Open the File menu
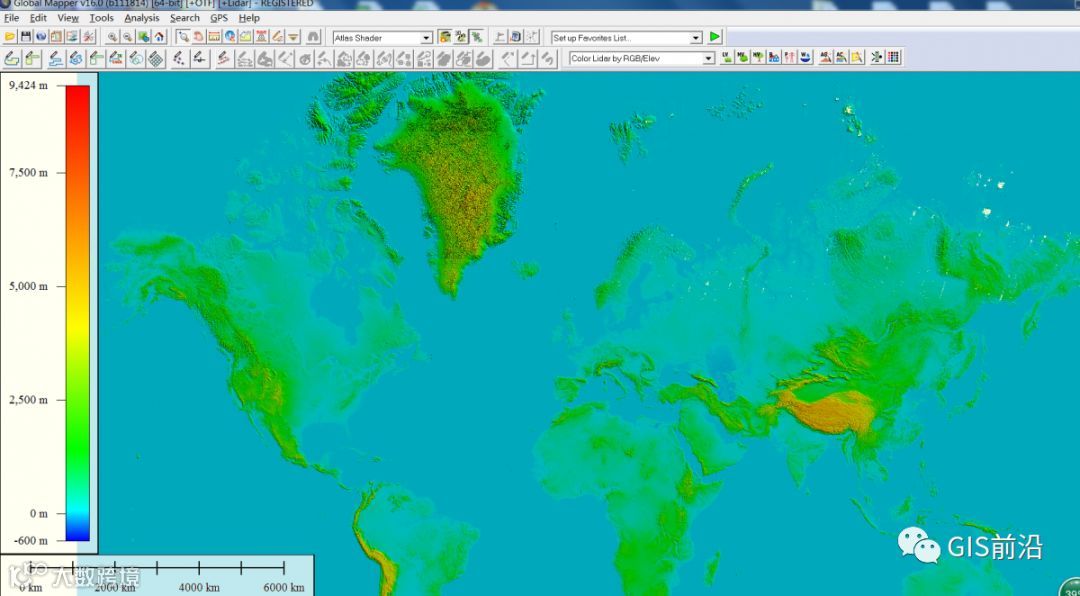Image resolution: width=1080 pixels, height=596 pixels. coord(12,18)
